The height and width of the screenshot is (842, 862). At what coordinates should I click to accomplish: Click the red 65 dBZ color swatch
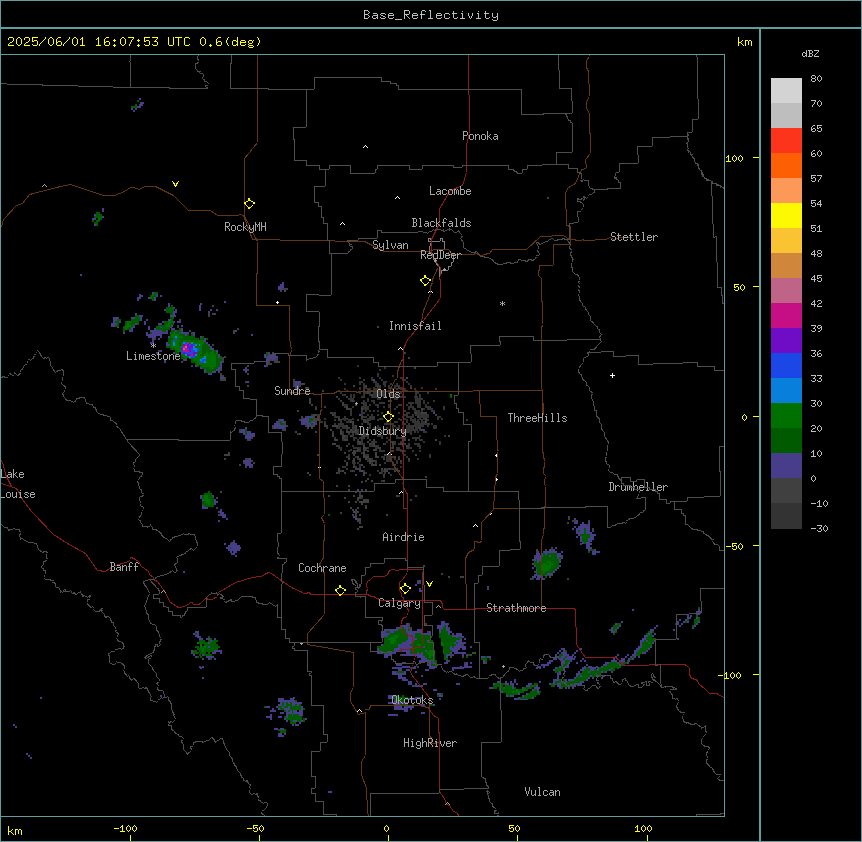(x=786, y=140)
